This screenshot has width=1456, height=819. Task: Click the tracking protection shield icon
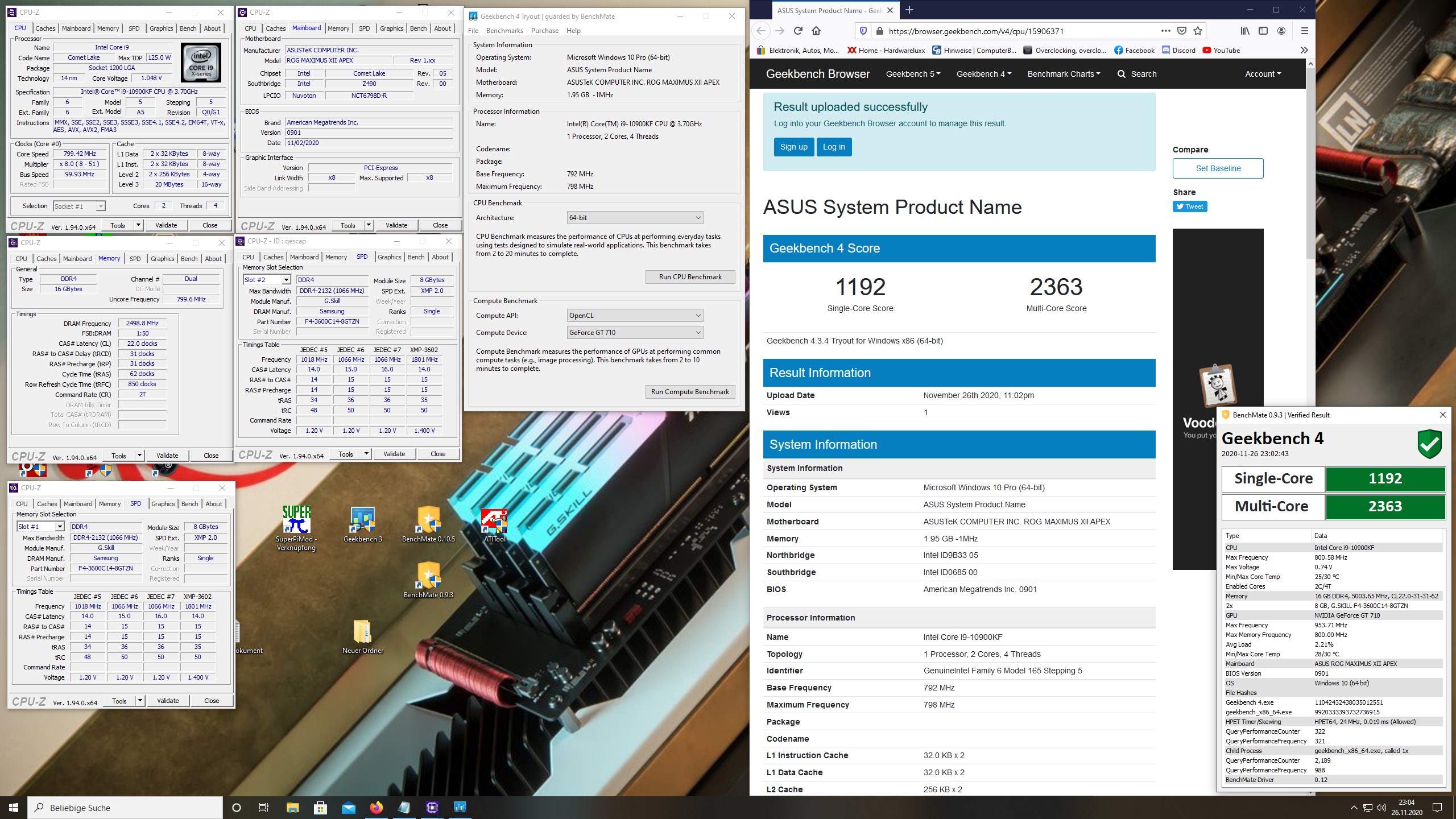(x=863, y=31)
